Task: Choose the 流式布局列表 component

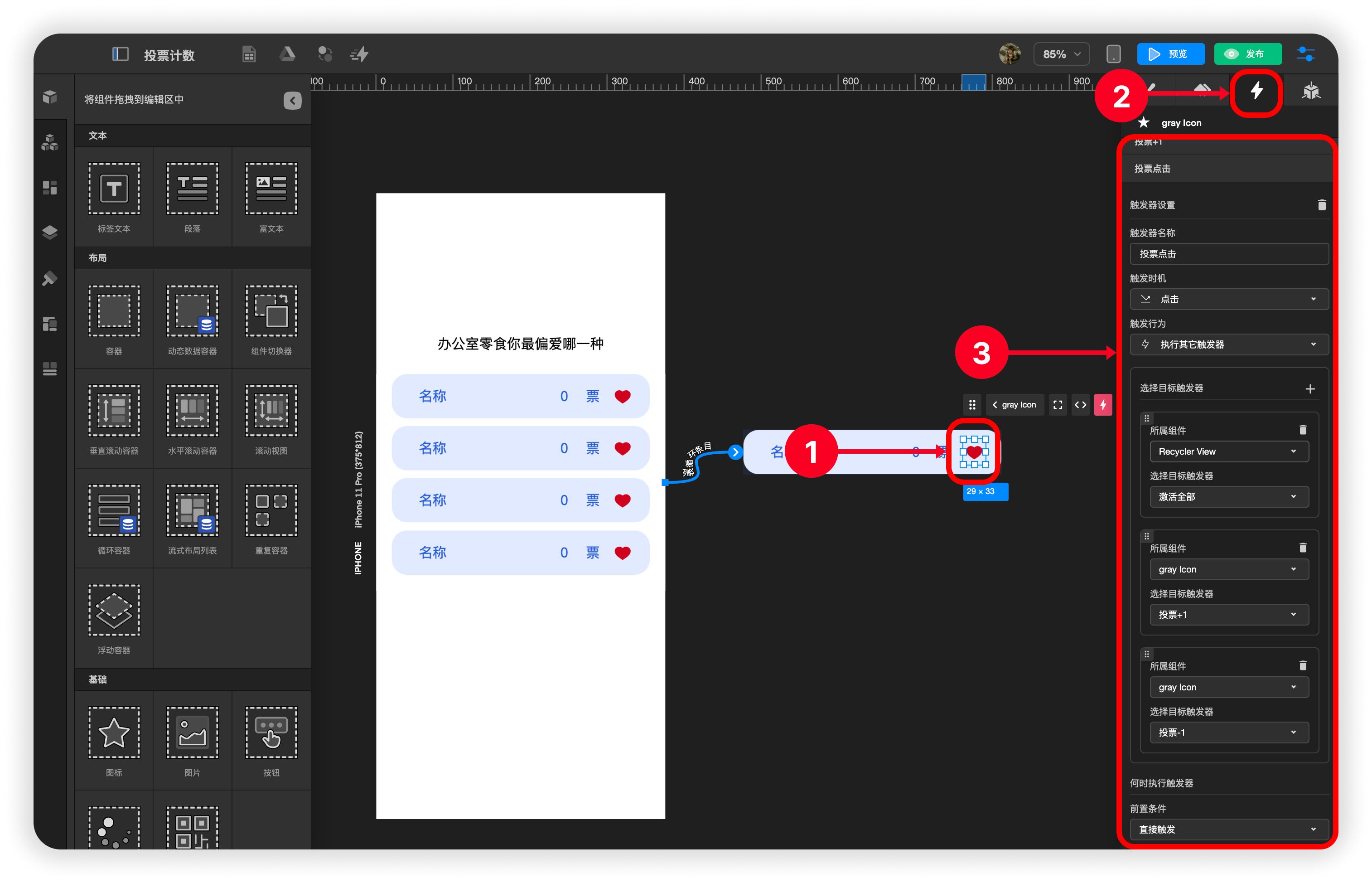Action: pos(193,519)
